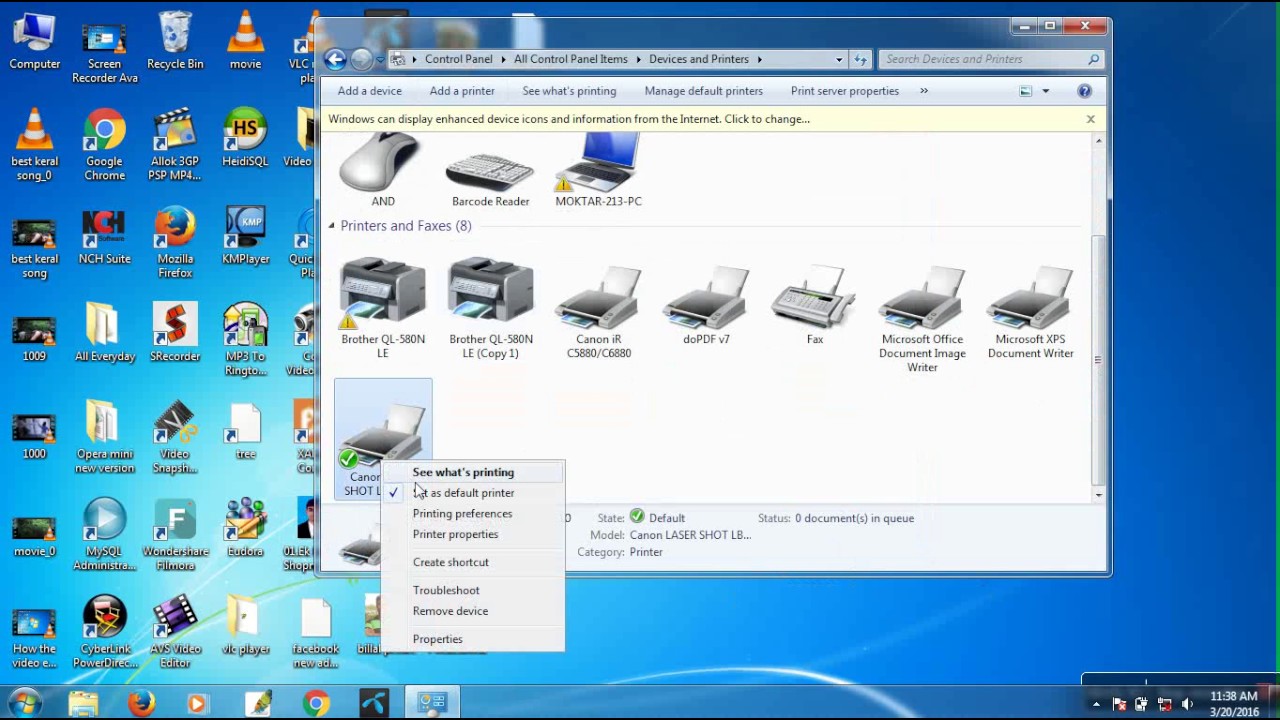1280x720 pixels.
Task: Open Chrome from the taskbar
Action: [316, 704]
